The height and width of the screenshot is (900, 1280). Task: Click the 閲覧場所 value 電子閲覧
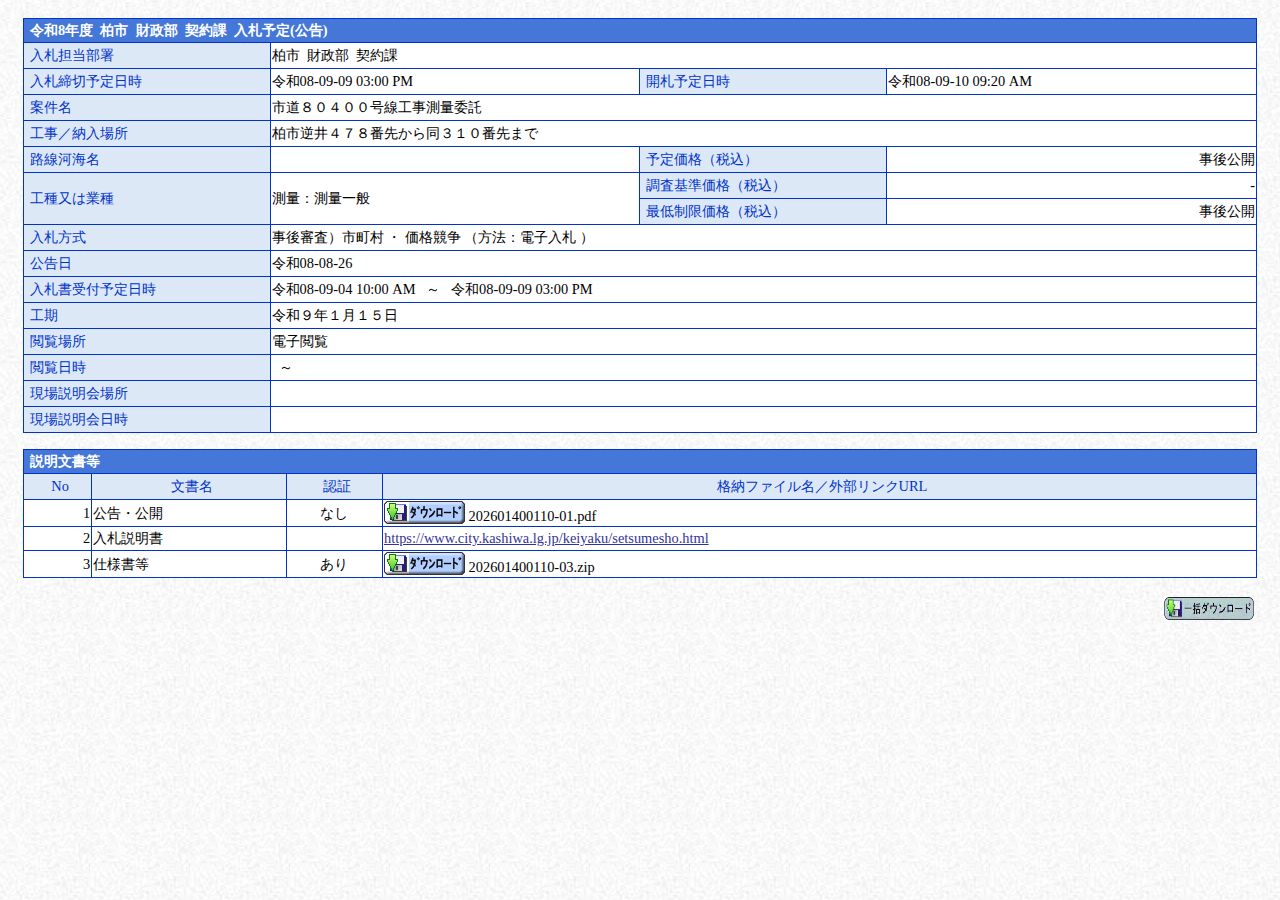click(300, 341)
